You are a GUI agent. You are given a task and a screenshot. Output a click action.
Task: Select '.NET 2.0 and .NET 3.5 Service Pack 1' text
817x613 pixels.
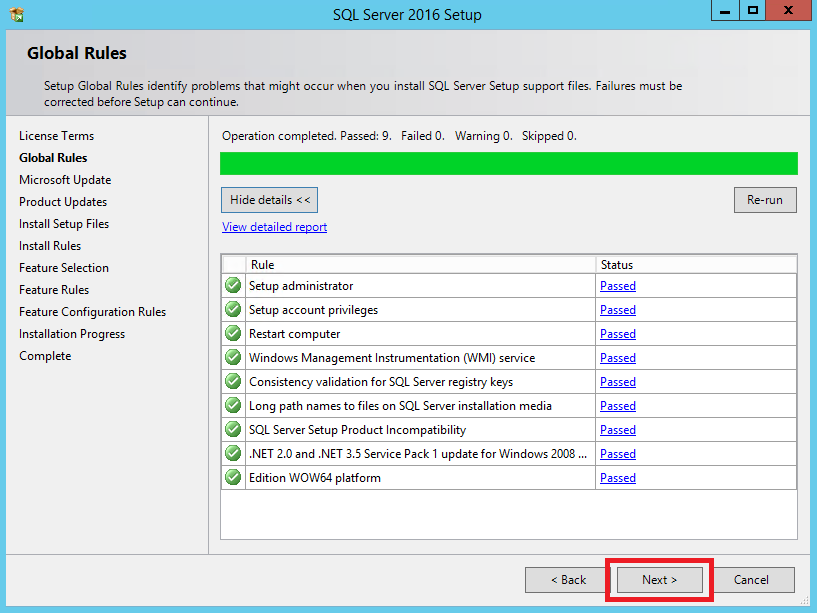(418, 453)
